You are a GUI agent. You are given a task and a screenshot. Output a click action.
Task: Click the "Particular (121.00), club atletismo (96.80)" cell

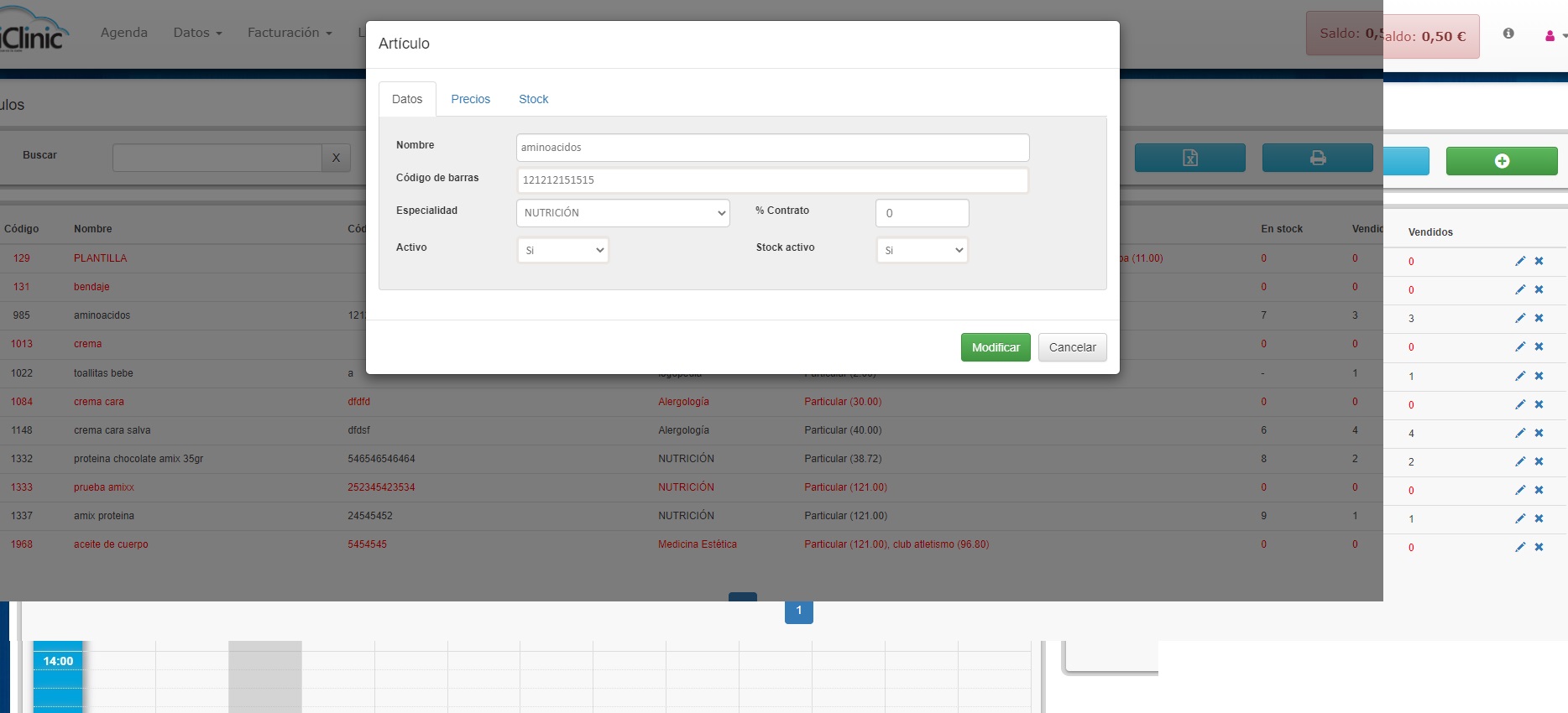coord(896,544)
